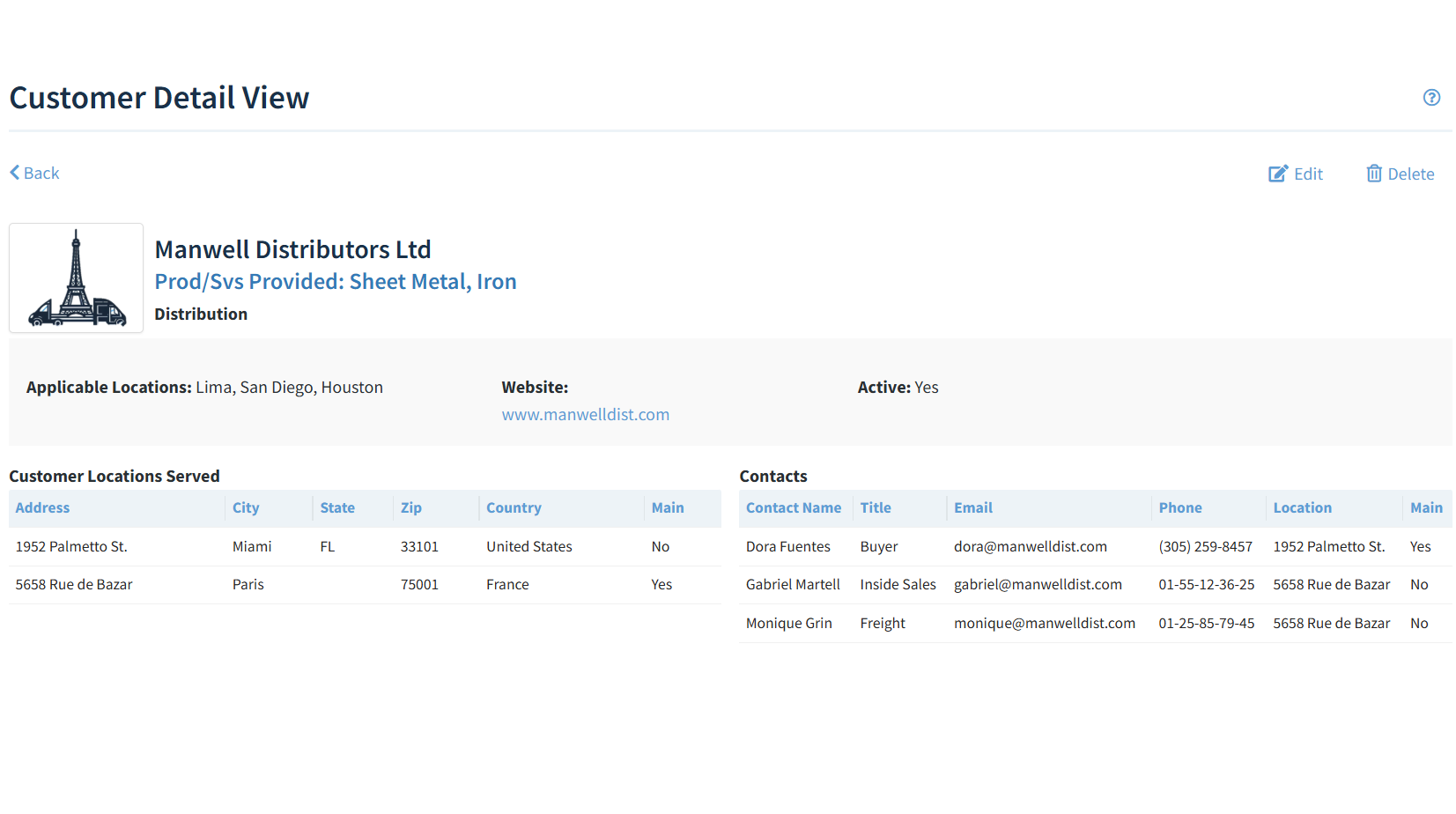This screenshot has height=814, width=1456.
Task: Click the Delete trash can icon
Action: pos(1373,174)
